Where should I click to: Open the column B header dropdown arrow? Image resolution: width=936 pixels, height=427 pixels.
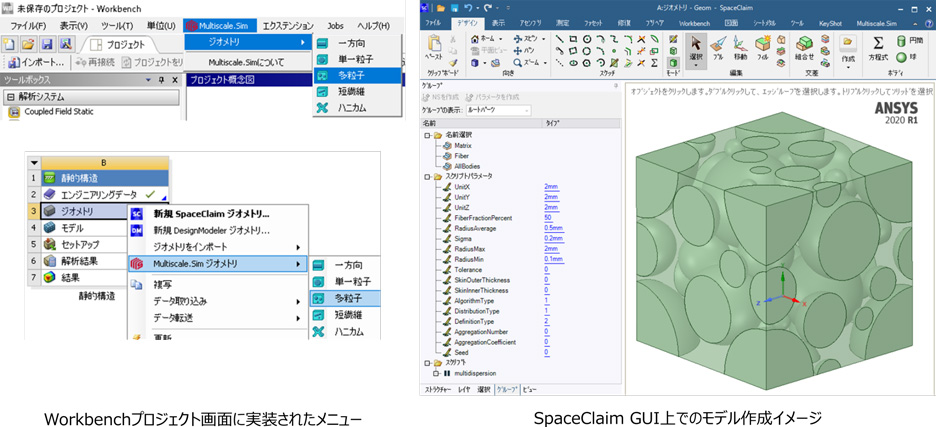[34, 162]
